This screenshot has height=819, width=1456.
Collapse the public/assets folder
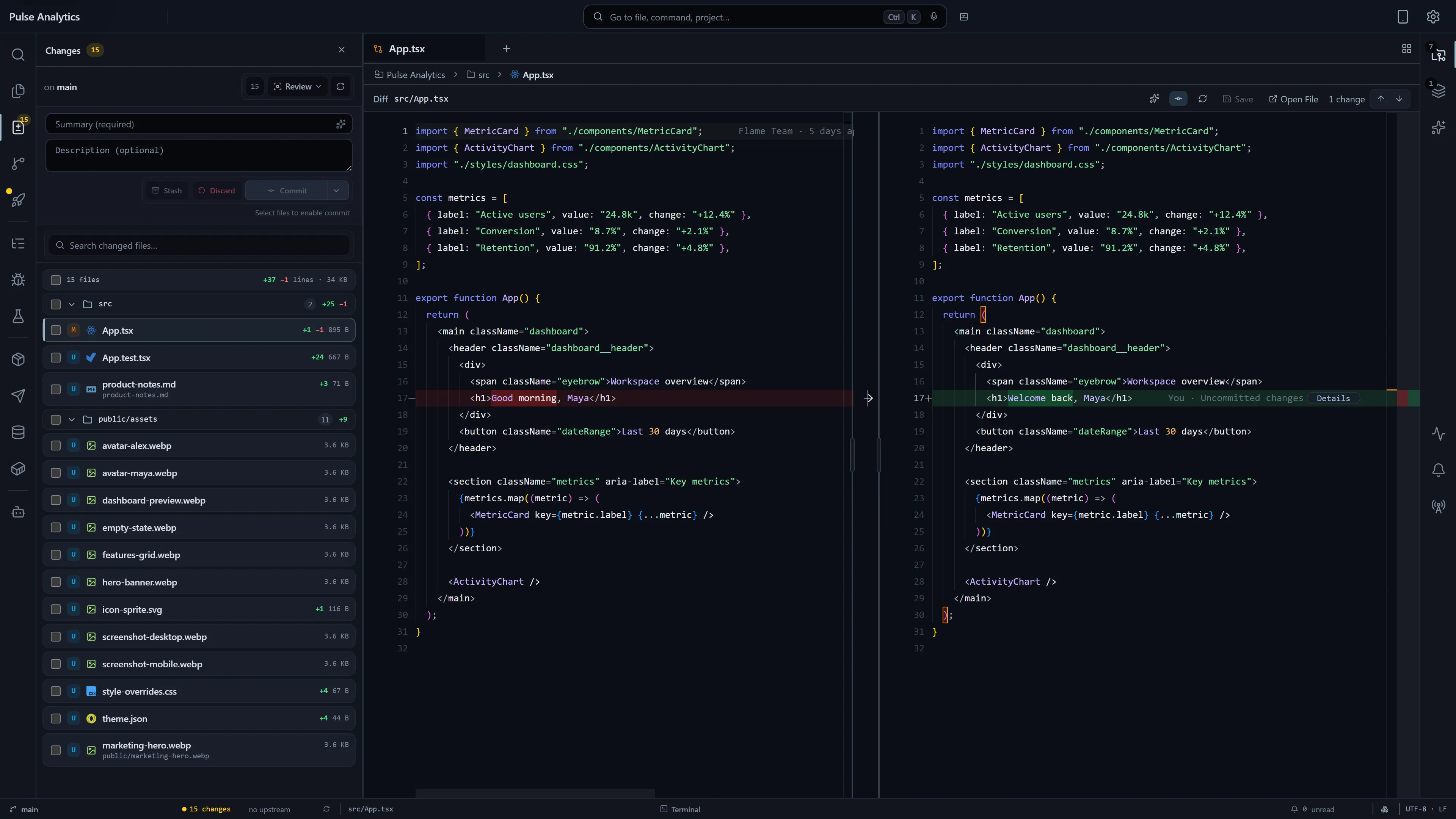click(x=72, y=419)
